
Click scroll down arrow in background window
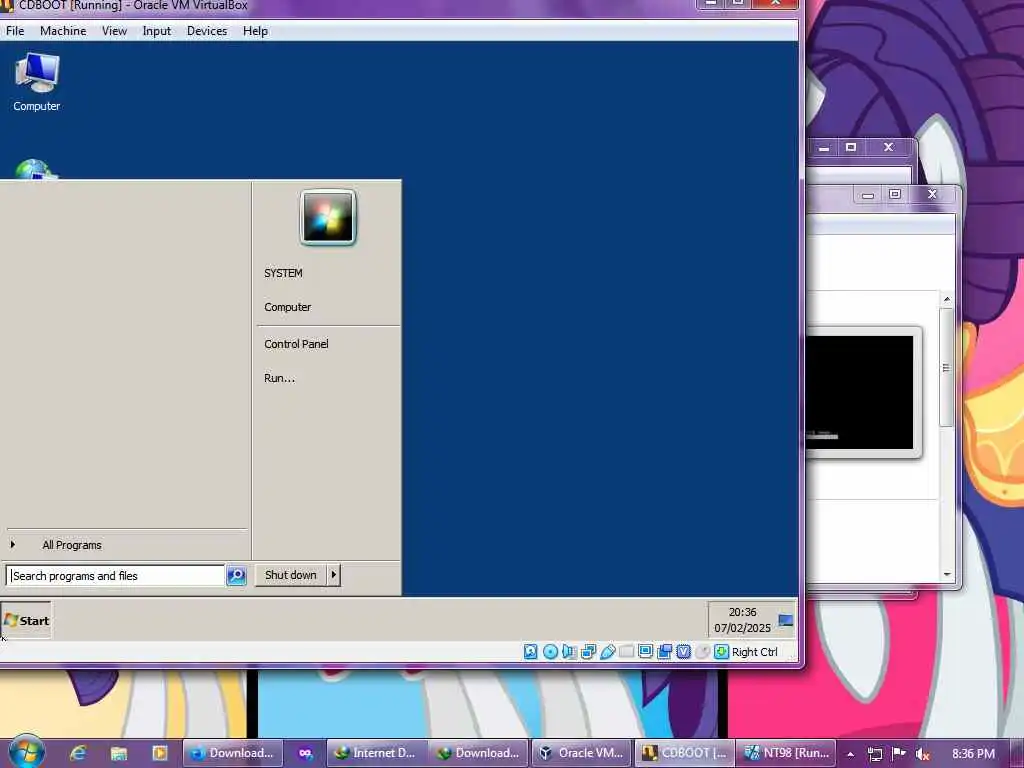(947, 574)
